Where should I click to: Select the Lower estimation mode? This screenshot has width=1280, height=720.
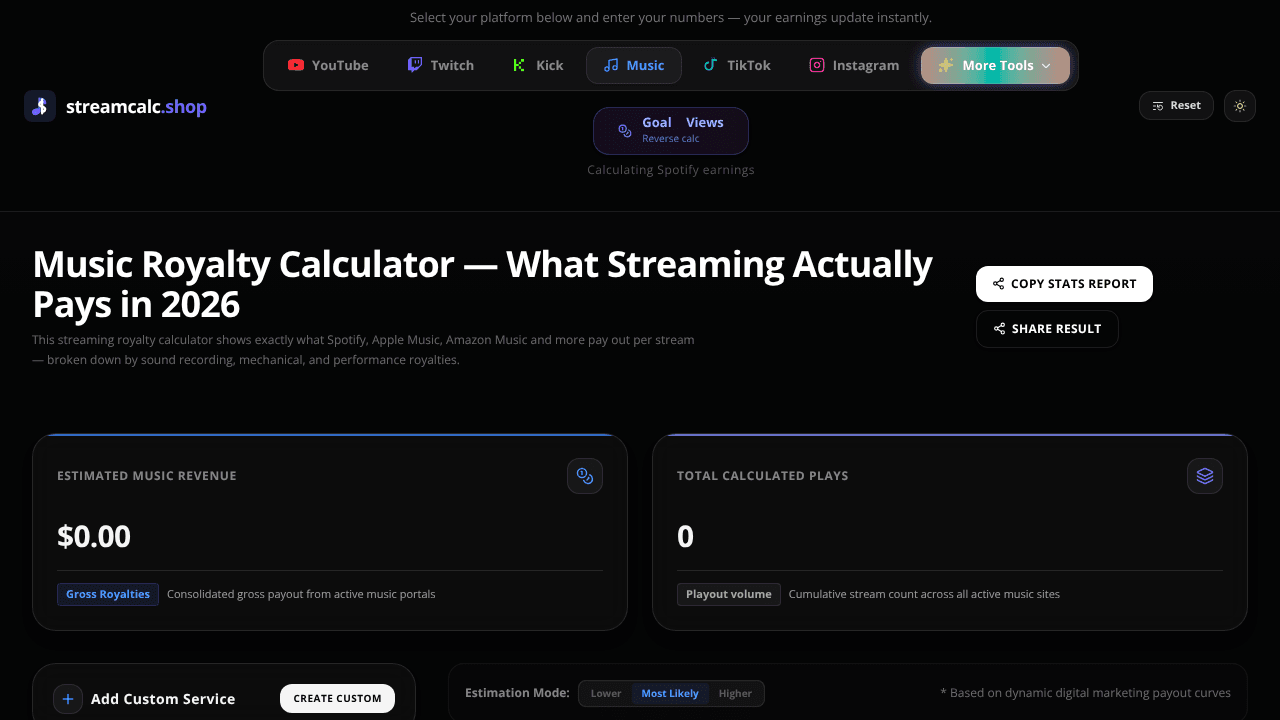click(606, 693)
